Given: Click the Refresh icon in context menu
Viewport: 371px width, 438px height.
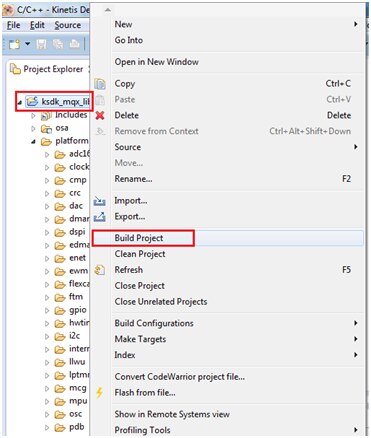Looking at the screenshot, I should click(100, 270).
